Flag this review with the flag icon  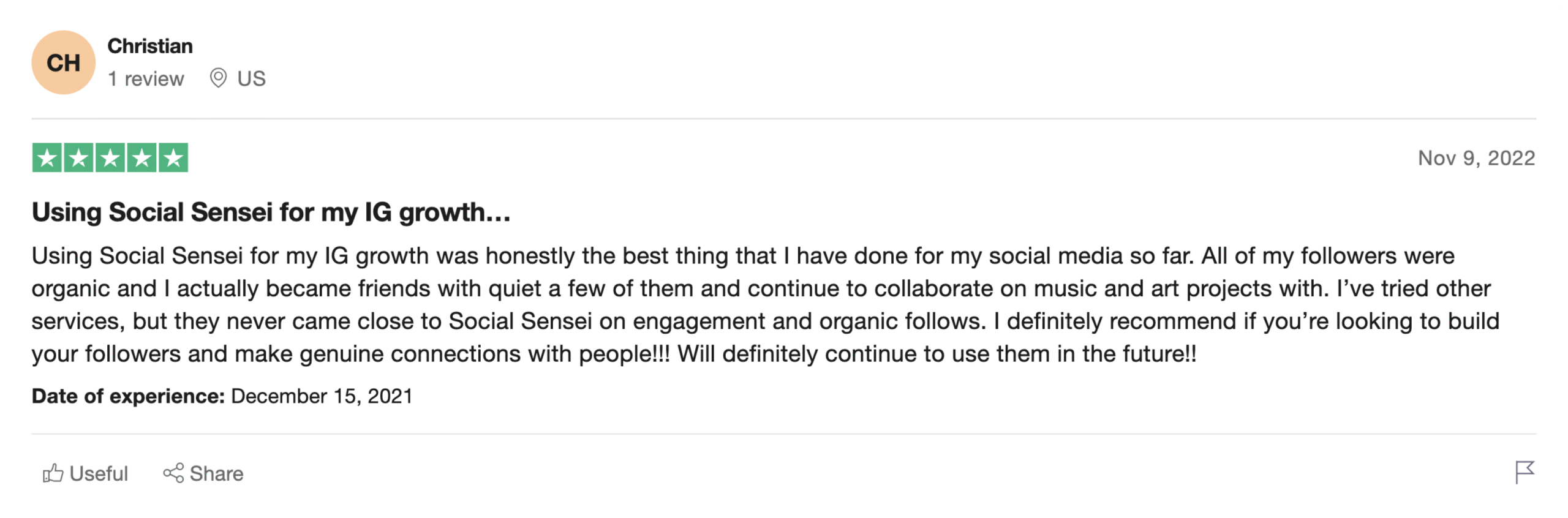(1523, 472)
